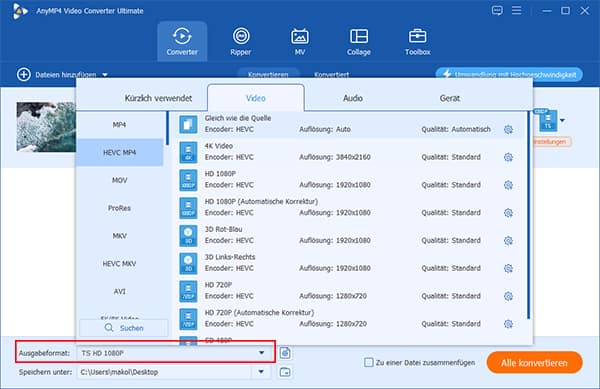Select the AVI format category

pos(119,291)
